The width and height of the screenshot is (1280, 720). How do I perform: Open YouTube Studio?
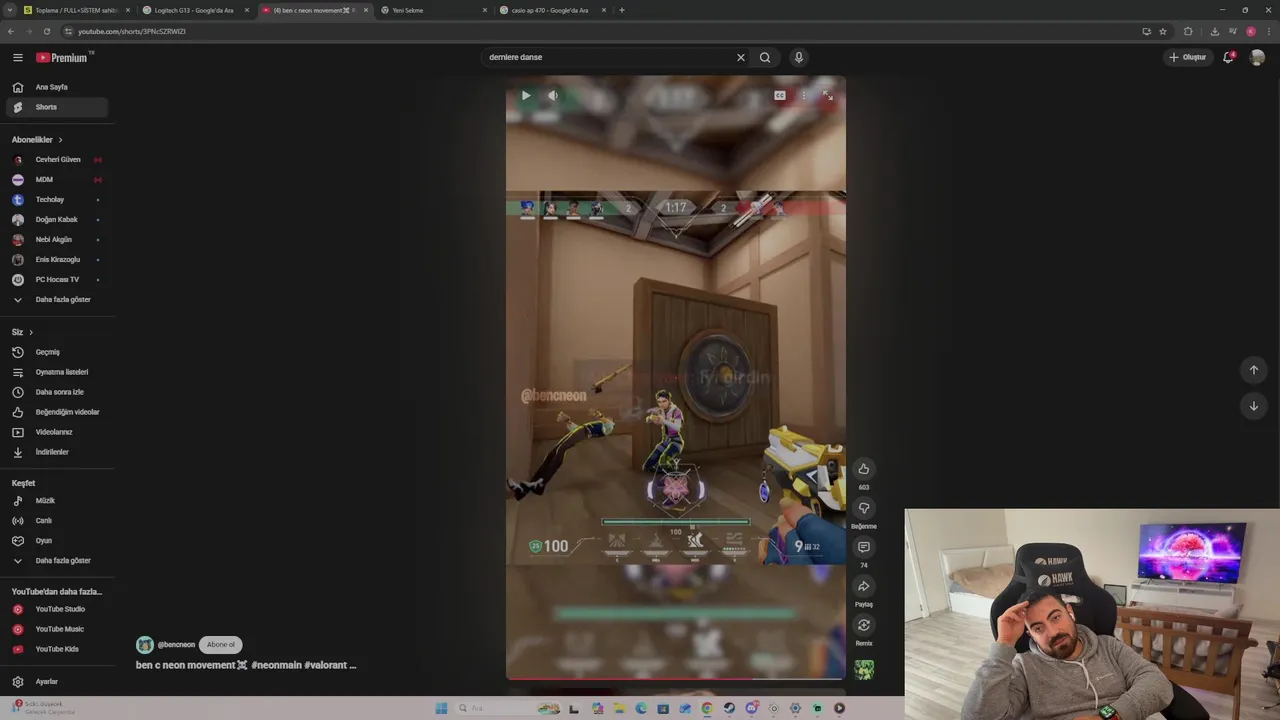58,609
